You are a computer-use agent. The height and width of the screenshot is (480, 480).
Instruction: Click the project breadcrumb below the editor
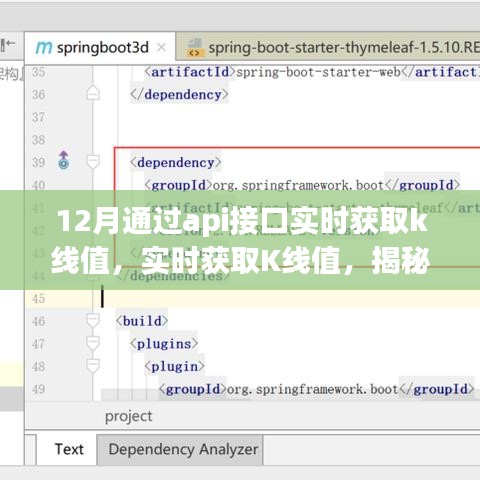coord(128,416)
